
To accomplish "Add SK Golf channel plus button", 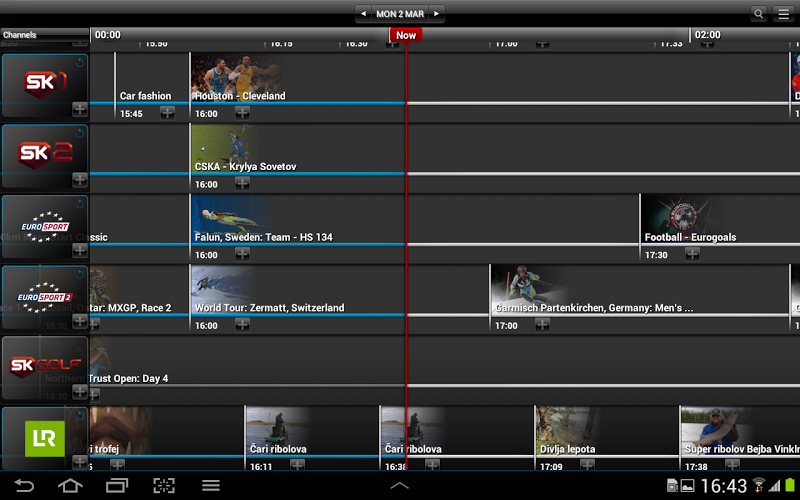I will [80, 391].
